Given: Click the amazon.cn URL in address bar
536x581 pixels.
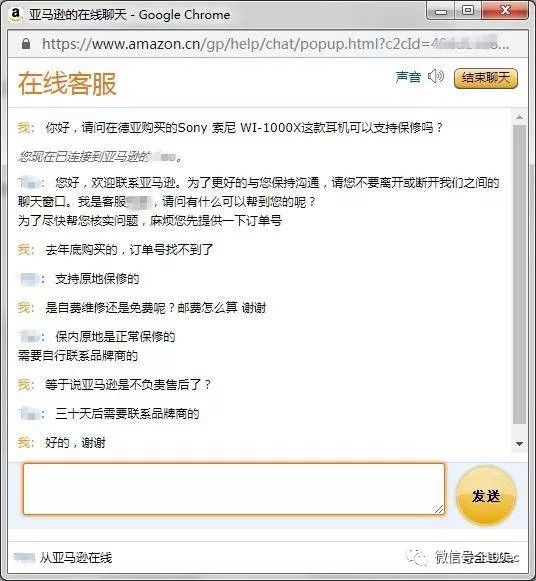Looking at the screenshot, I should click(275, 44).
